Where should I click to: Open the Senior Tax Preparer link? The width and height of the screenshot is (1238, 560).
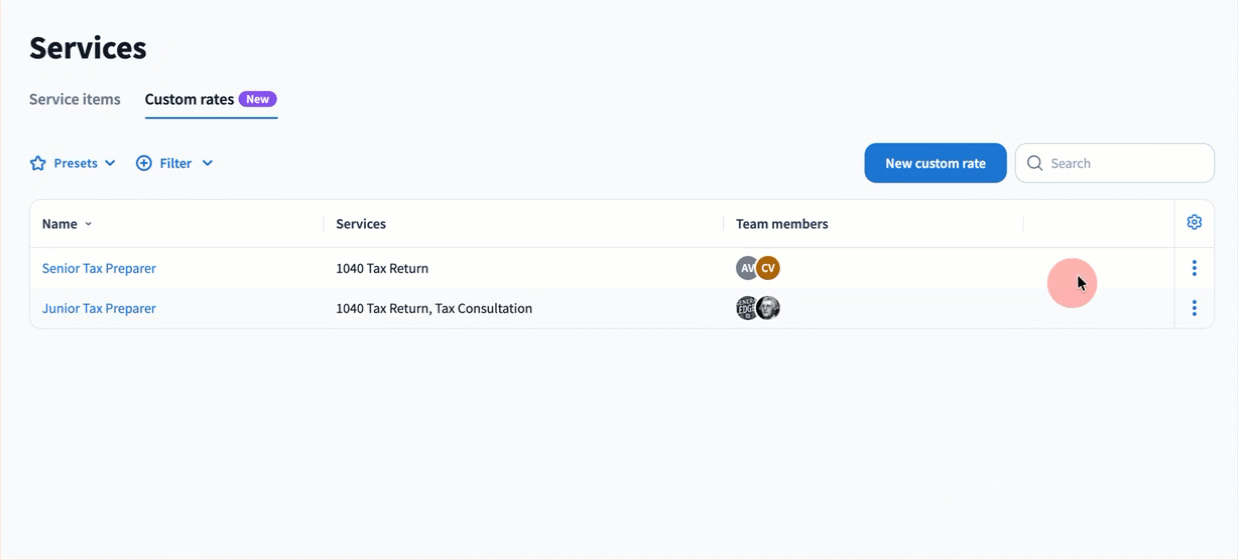[x=99, y=268]
